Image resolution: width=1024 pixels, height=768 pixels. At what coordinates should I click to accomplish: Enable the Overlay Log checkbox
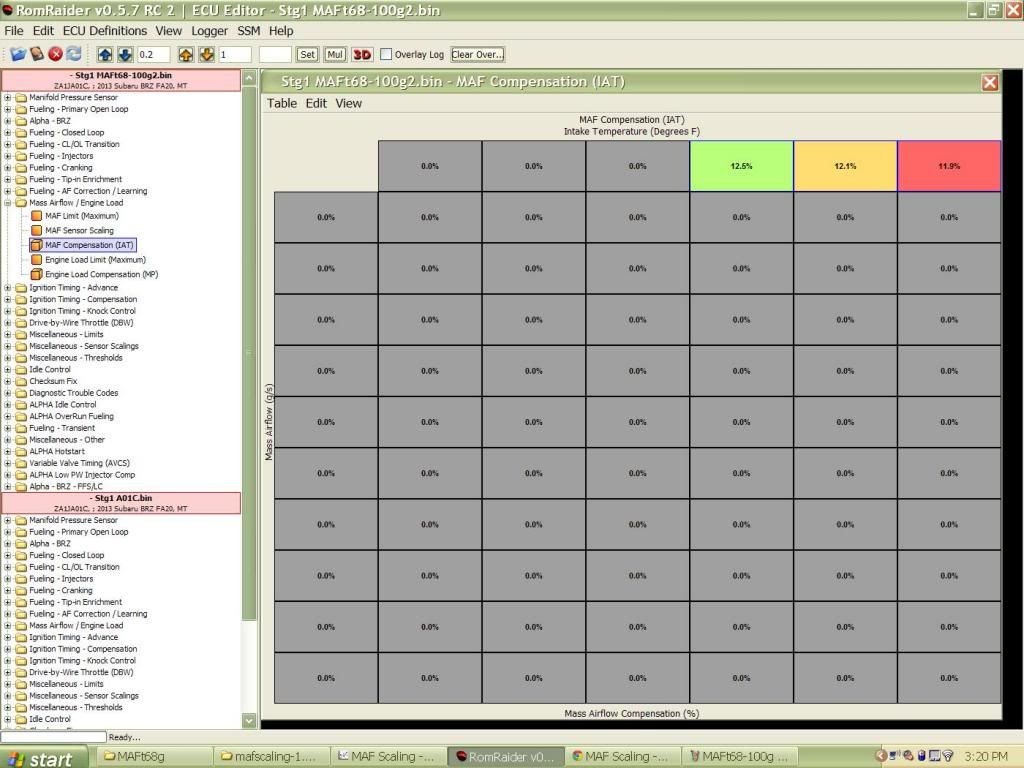(x=386, y=54)
